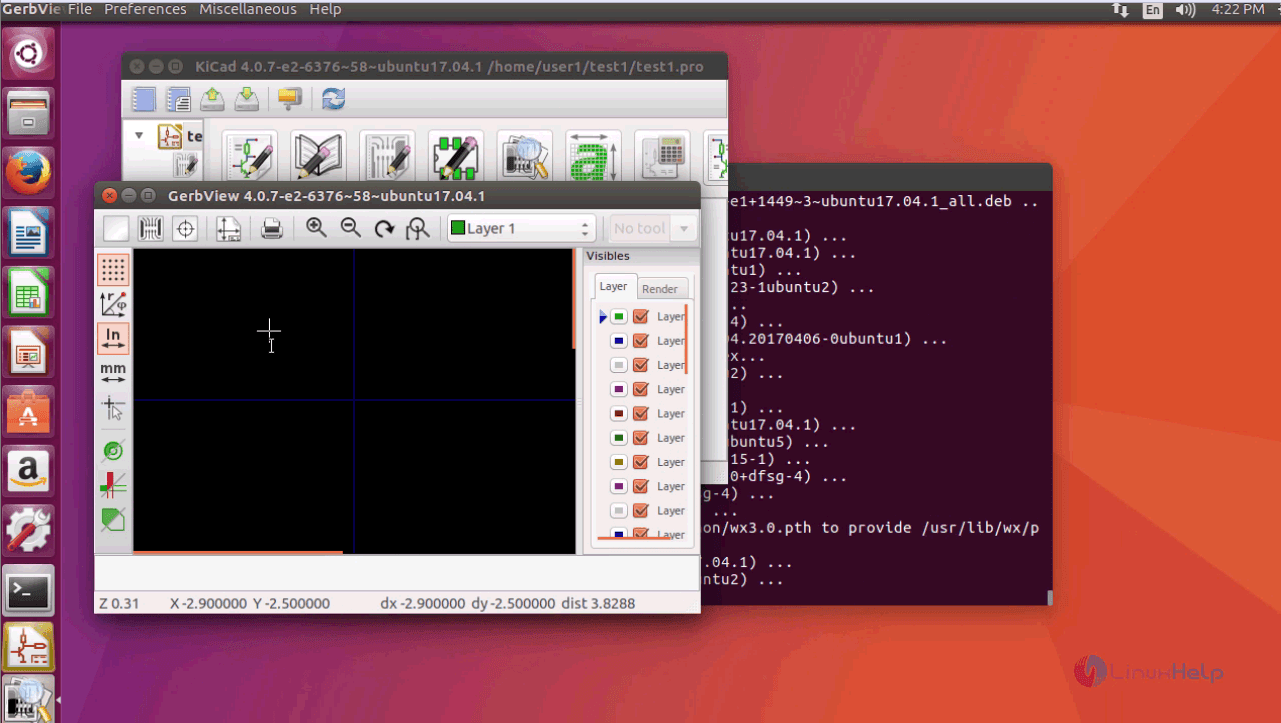This screenshot has width=1281, height=723.
Task: Click the Print icon in GerbView
Action: 272,229
